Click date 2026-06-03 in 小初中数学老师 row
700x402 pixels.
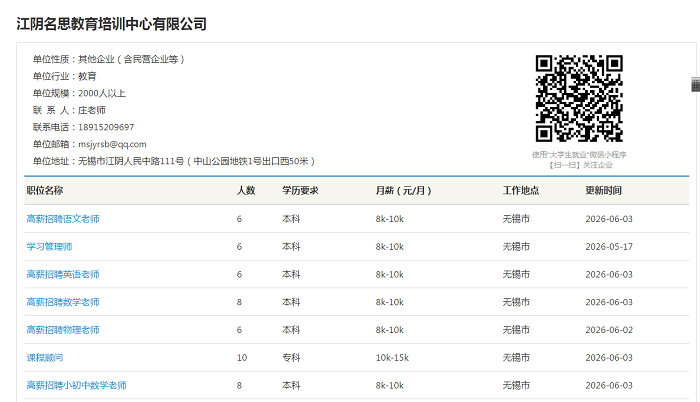pos(609,385)
